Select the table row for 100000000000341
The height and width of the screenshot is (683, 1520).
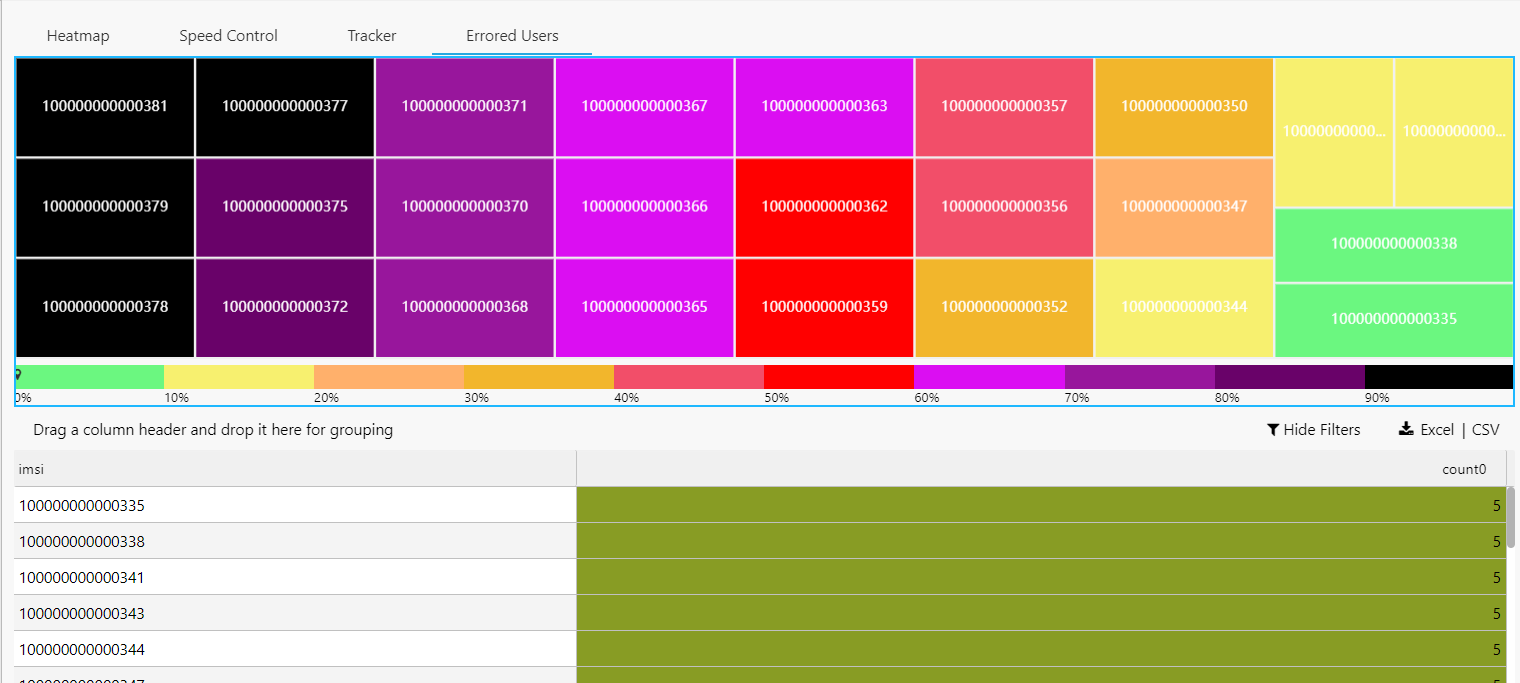coord(760,577)
